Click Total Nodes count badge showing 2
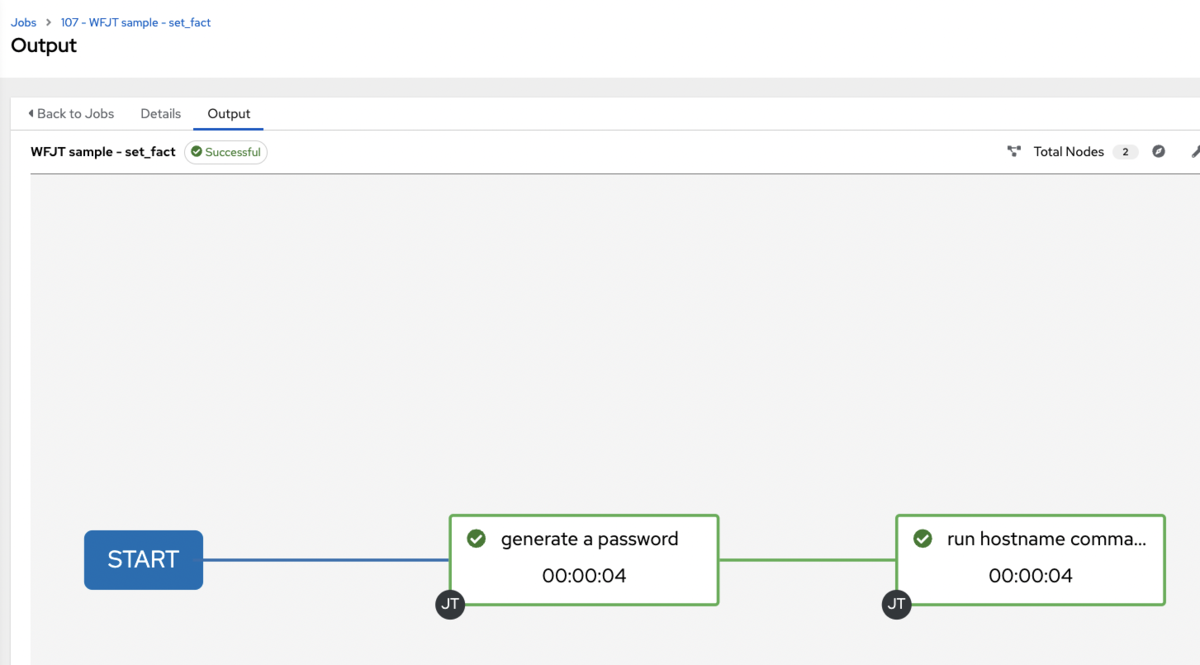1200x665 pixels. pyautogui.click(x=1125, y=152)
